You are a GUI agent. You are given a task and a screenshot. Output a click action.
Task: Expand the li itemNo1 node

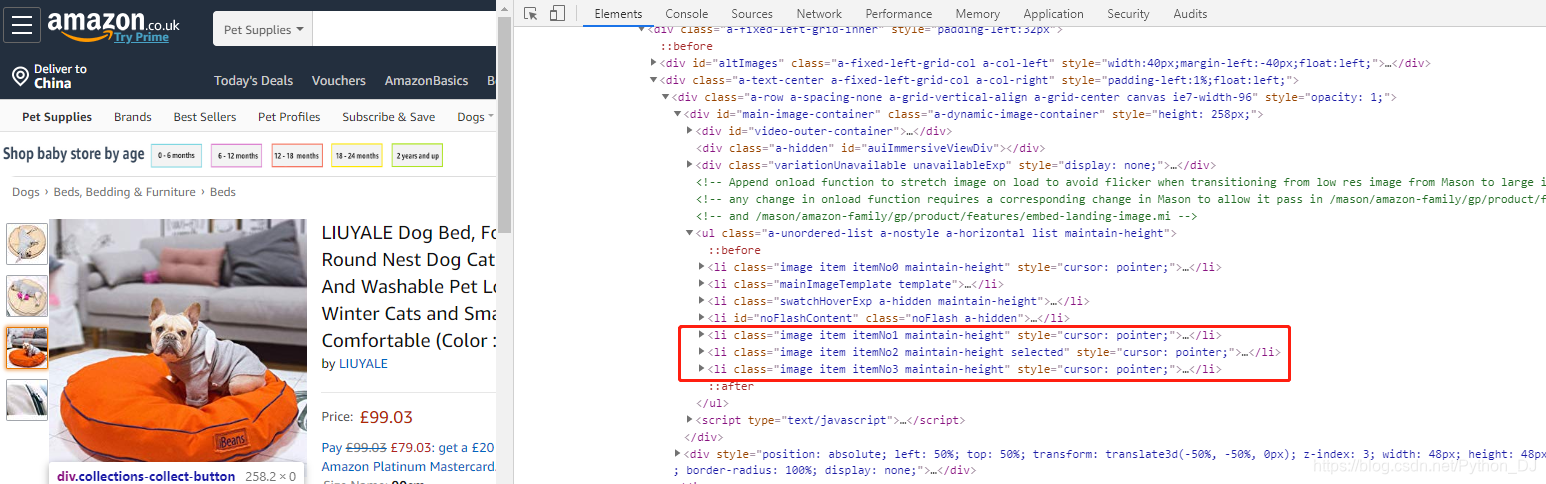click(x=701, y=335)
